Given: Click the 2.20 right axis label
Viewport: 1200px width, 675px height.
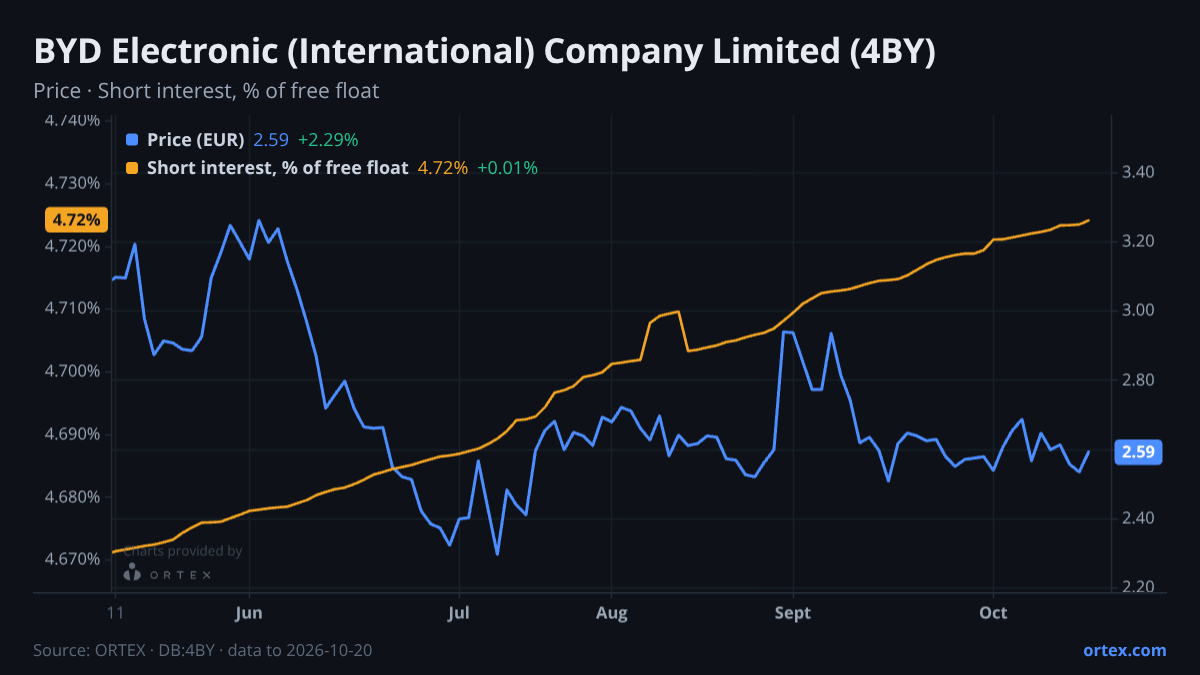Looking at the screenshot, I should click(1139, 587).
